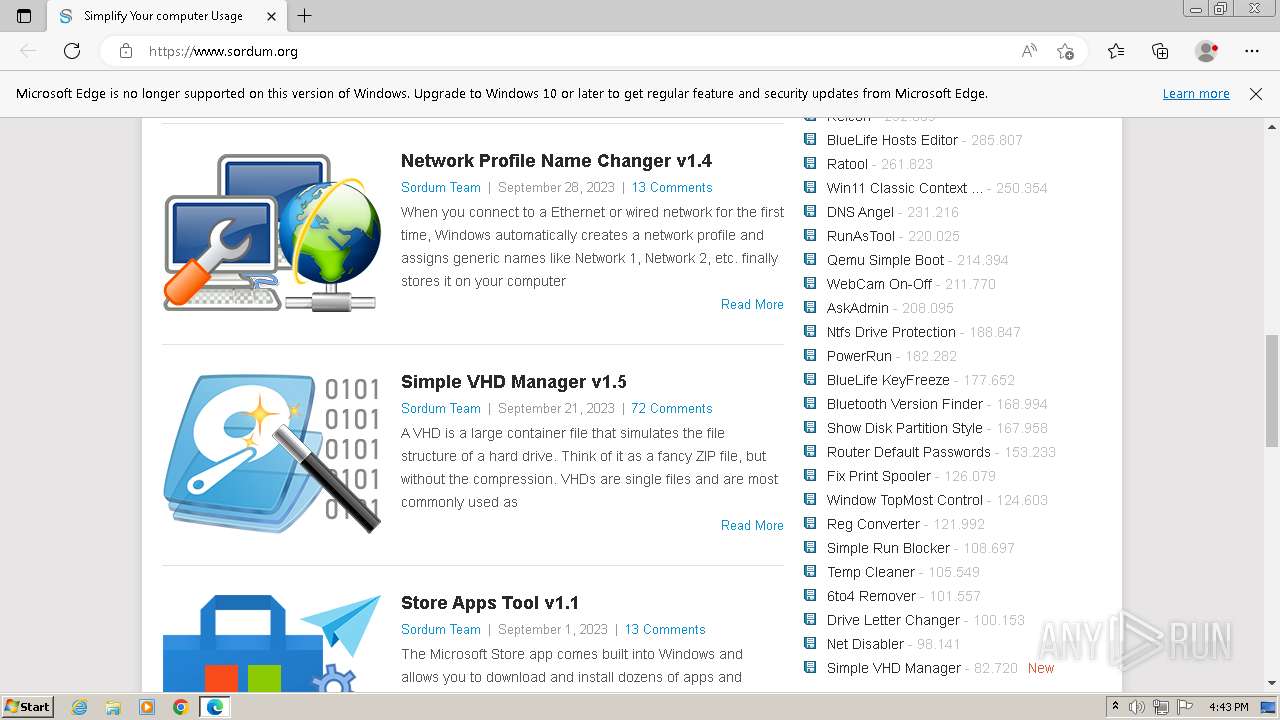
Task: Open AskAdmin in the sidebar list
Action: 858,308
